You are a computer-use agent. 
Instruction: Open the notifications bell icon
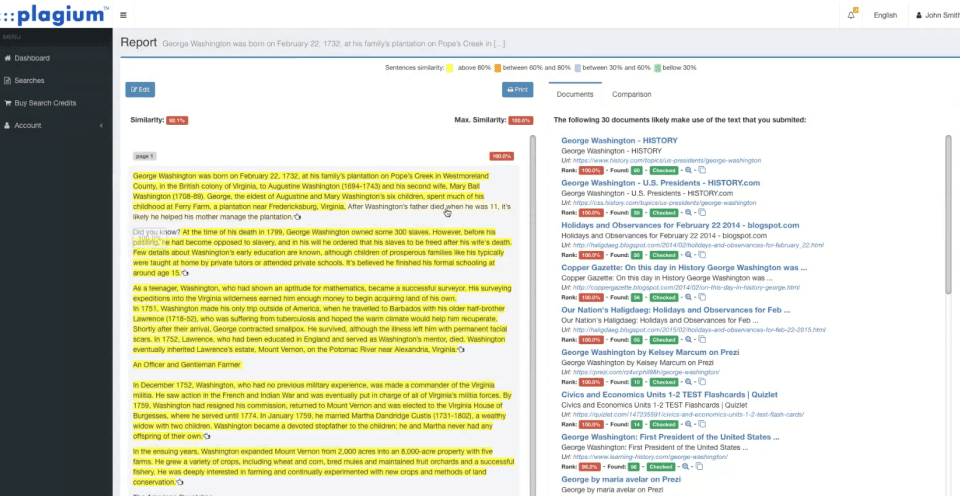coord(852,15)
